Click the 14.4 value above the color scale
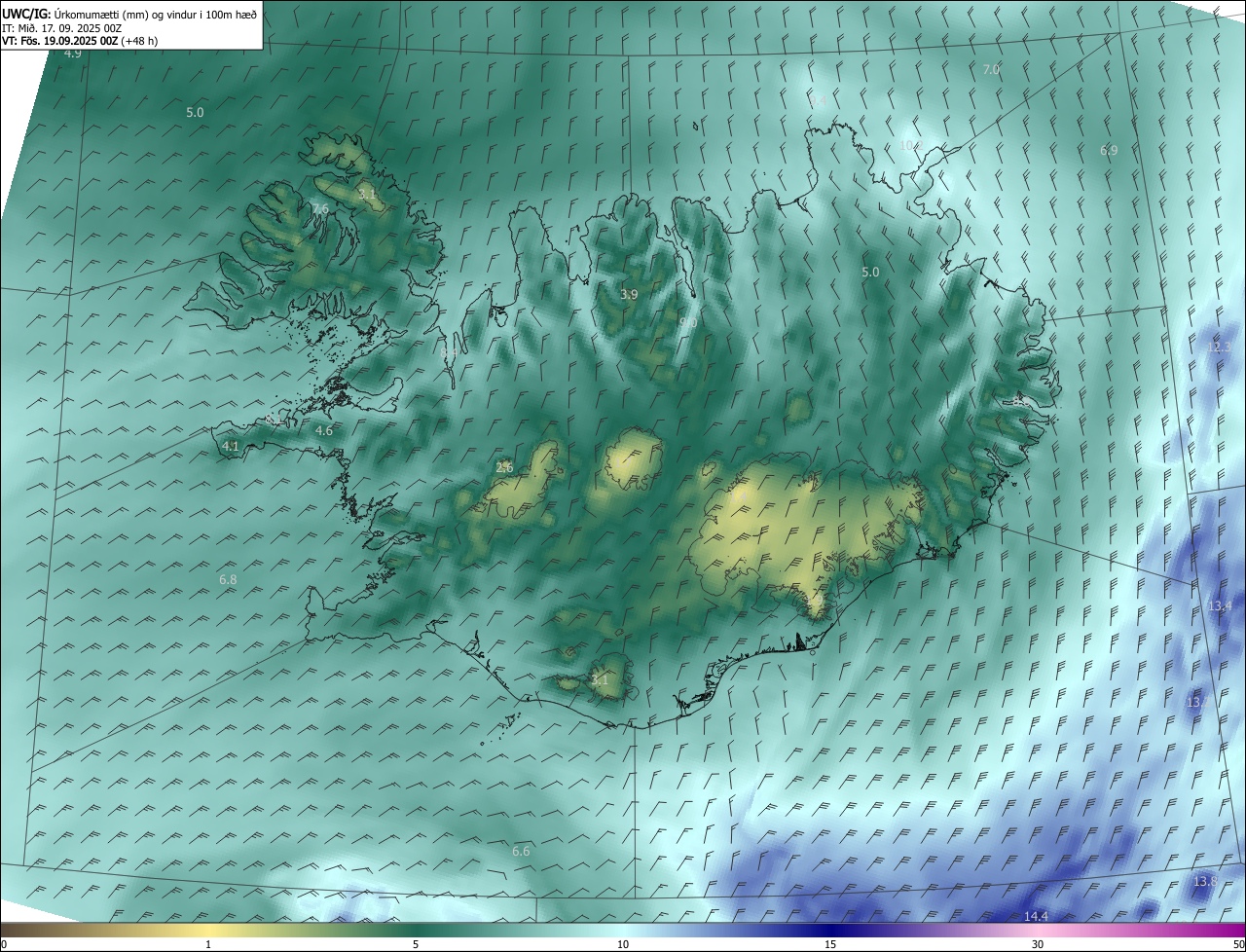 click(1036, 917)
